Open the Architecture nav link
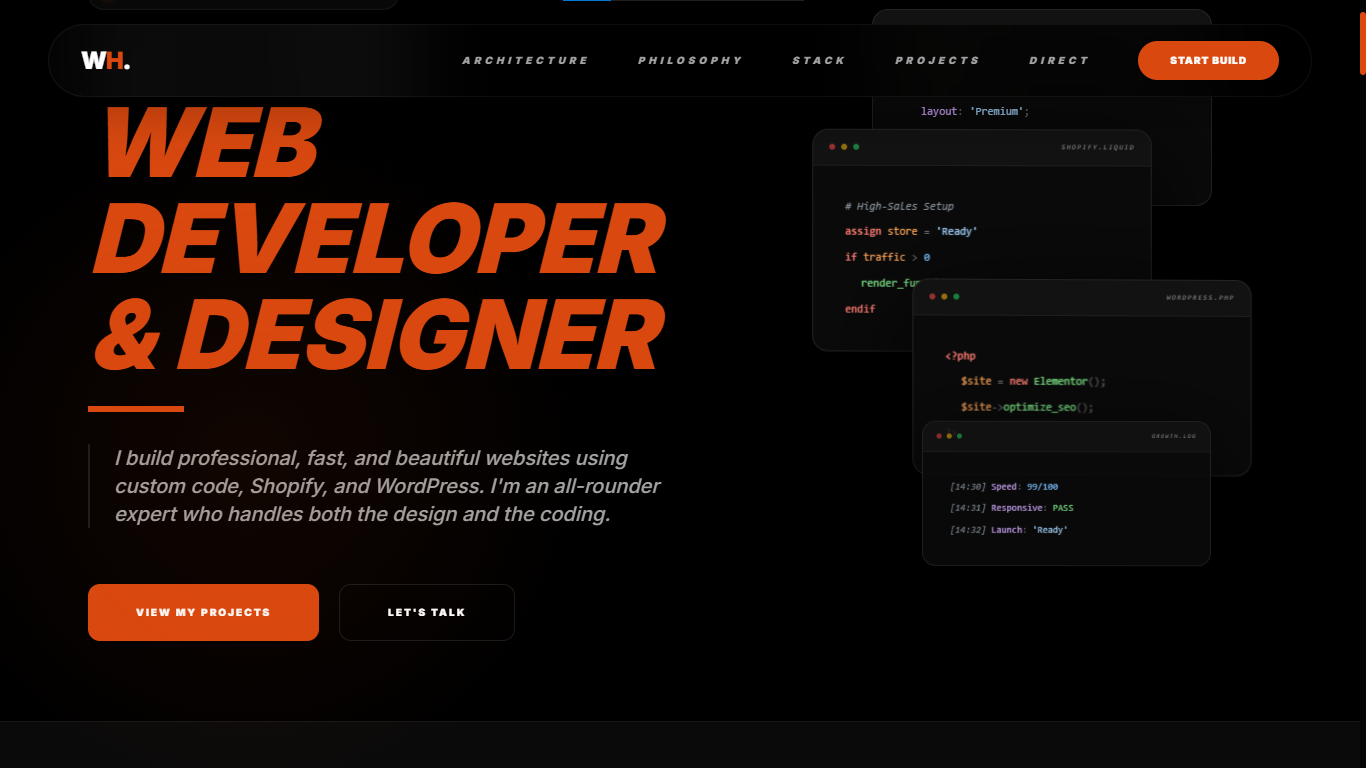The width and height of the screenshot is (1366, 768). click(x=525, y=60)
